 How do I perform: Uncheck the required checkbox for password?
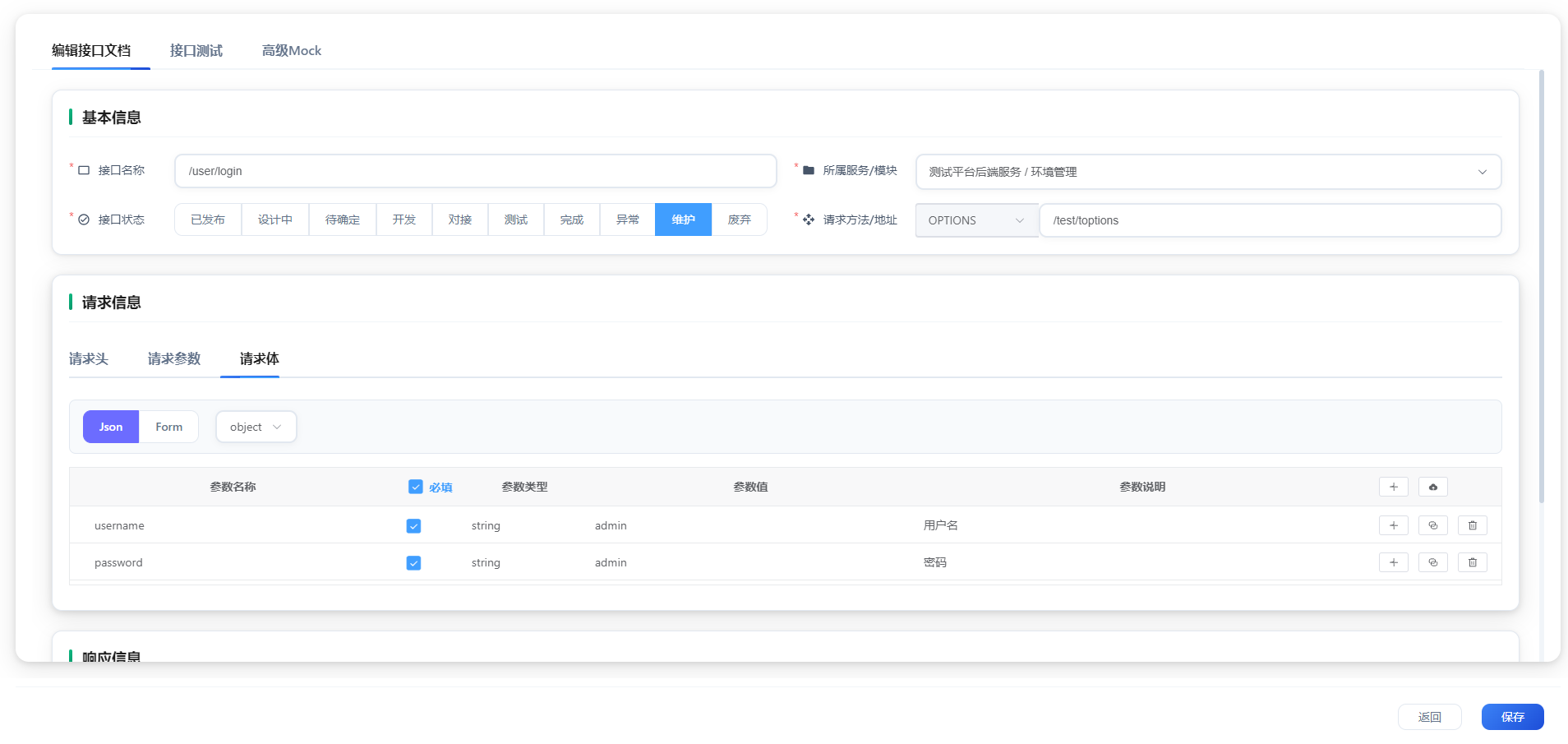pos(413,562)
